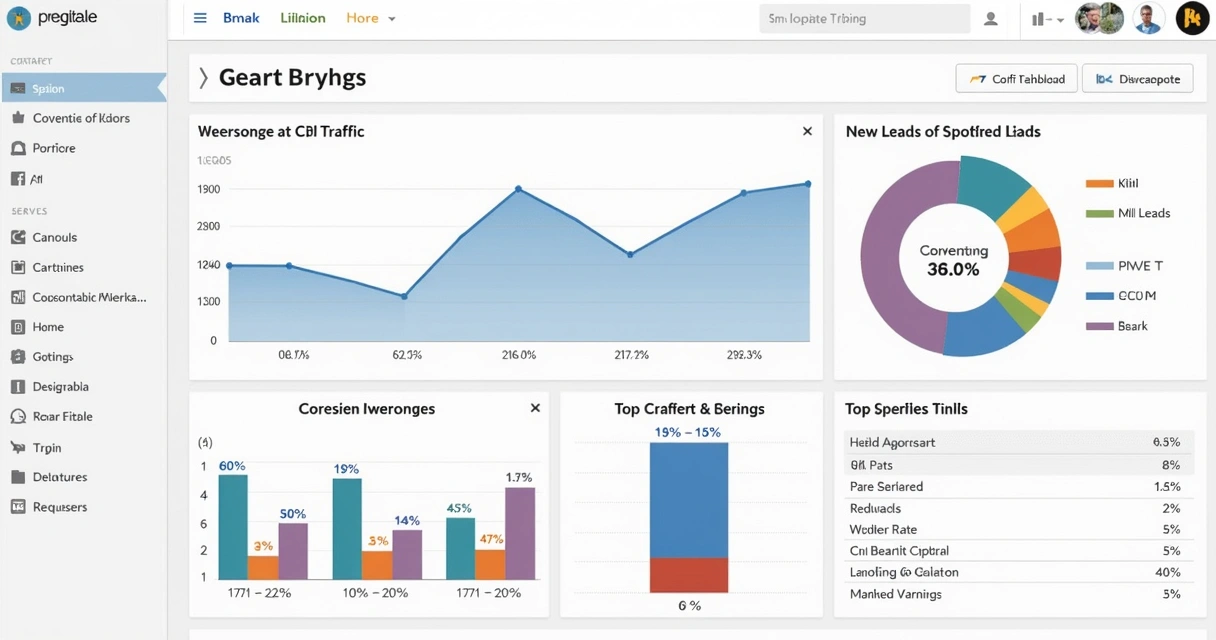Click the Kiiil orange legend swatch

[1099, 184]
